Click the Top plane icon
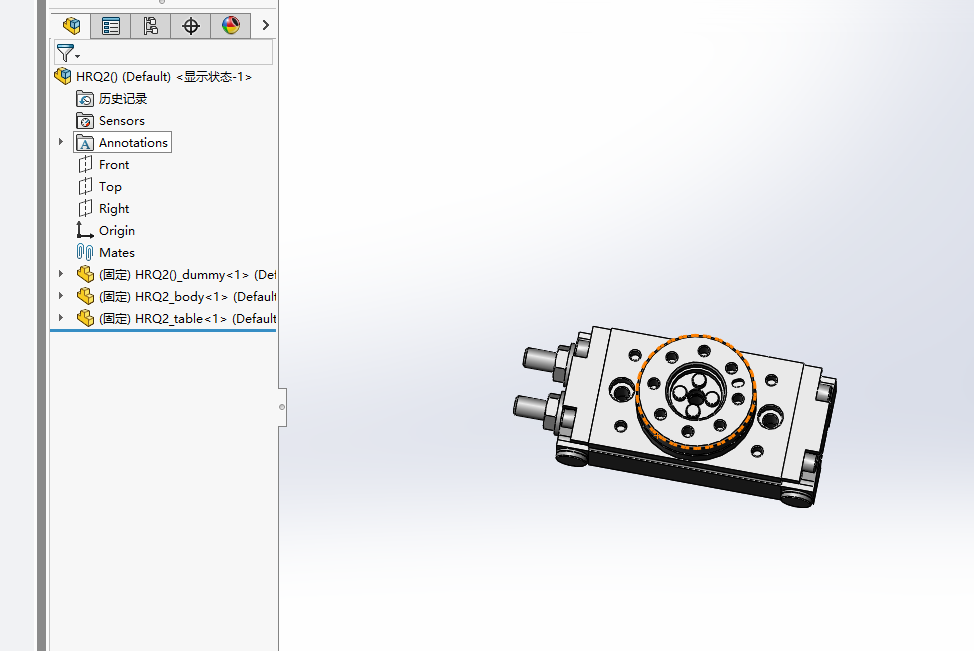974x651 pixels. click(85, 186)
